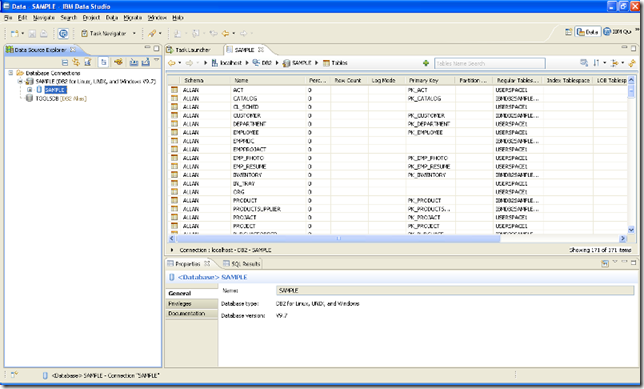
Task: Click the table list horizontal scrollbar thumb
Action: coord(338,238)
